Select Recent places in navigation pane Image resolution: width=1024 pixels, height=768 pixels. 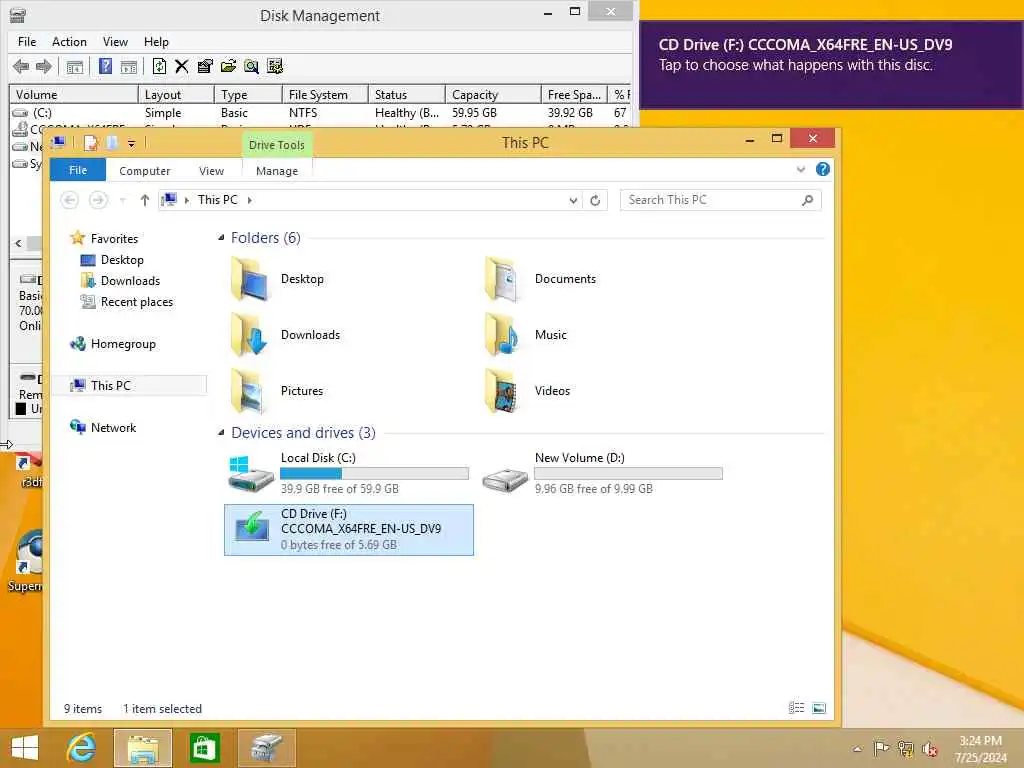tap(127, 302)
